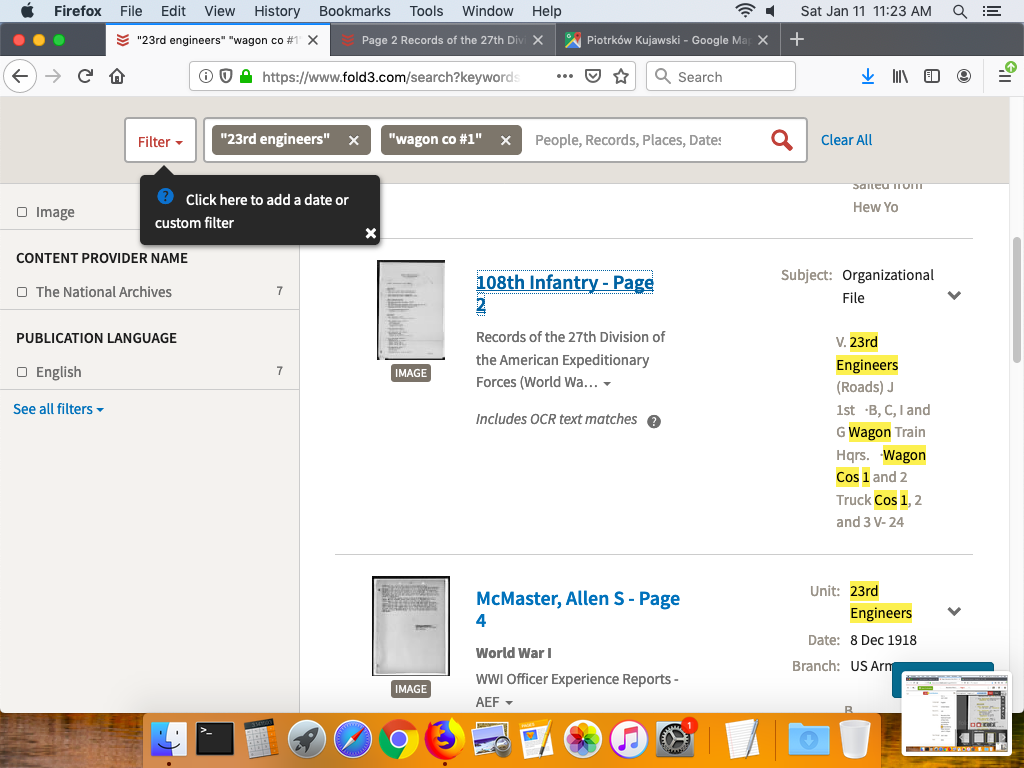Tick the English language checkbox
Screen dimensions: 1024x768
pos(22,372)
